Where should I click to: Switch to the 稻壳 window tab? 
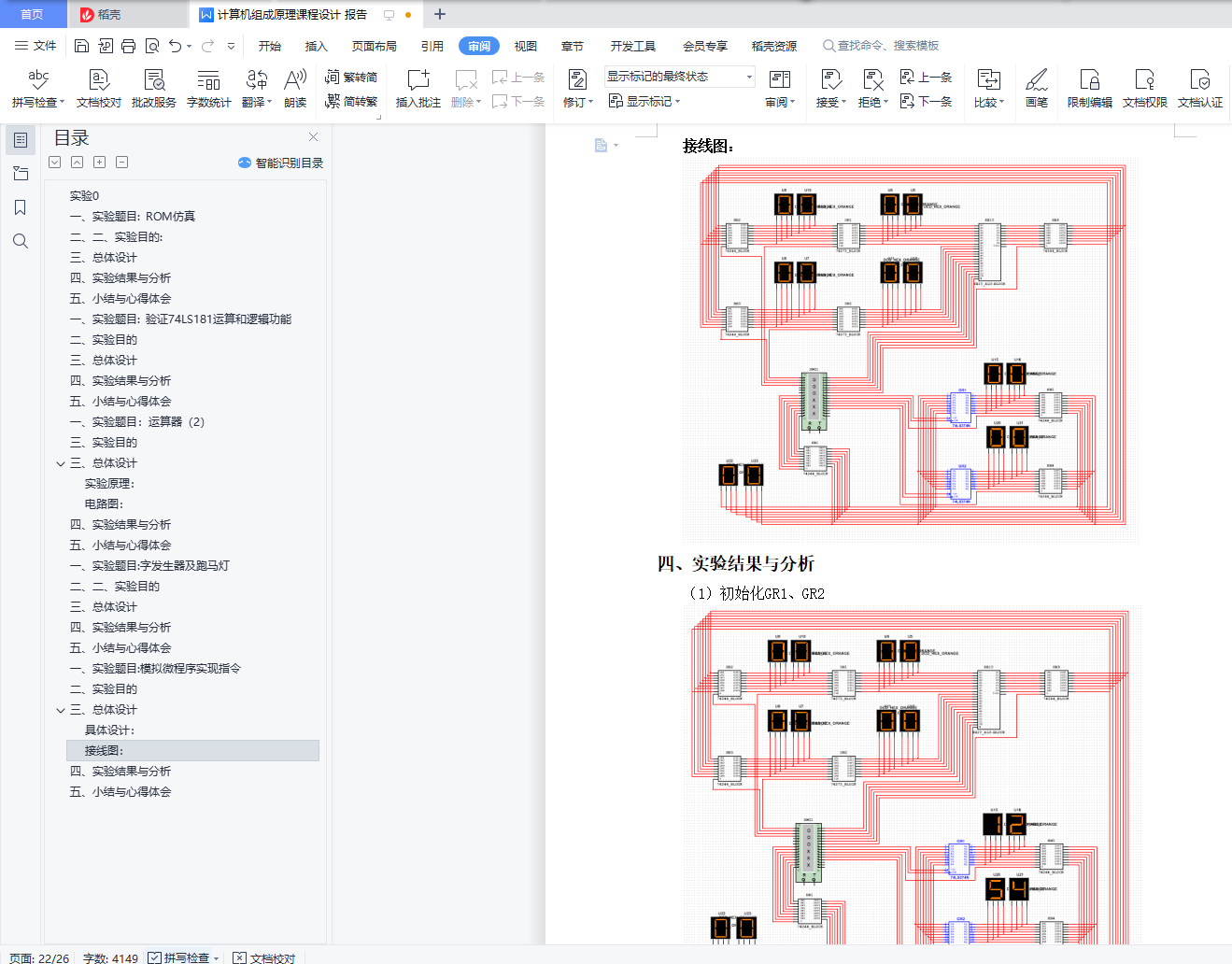click(127, 14)
